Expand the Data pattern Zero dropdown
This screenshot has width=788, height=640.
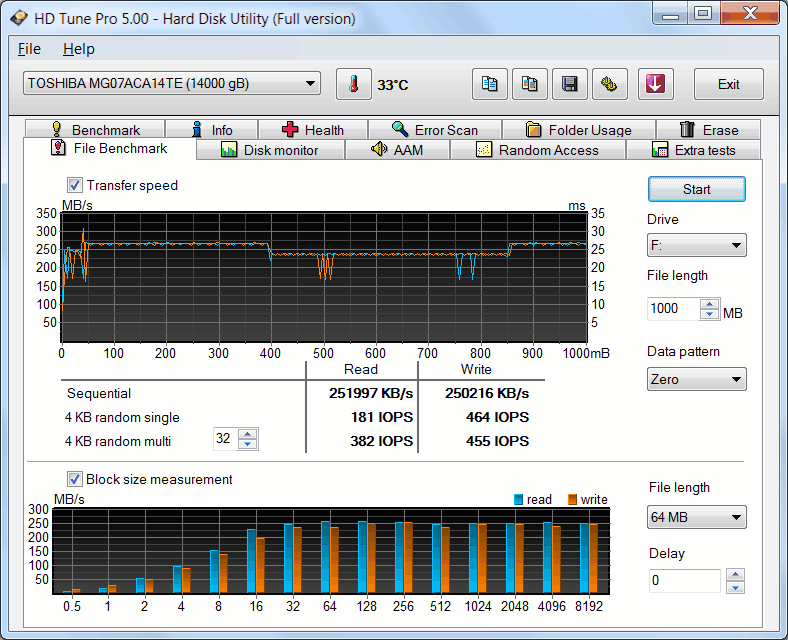click(696, 379)
